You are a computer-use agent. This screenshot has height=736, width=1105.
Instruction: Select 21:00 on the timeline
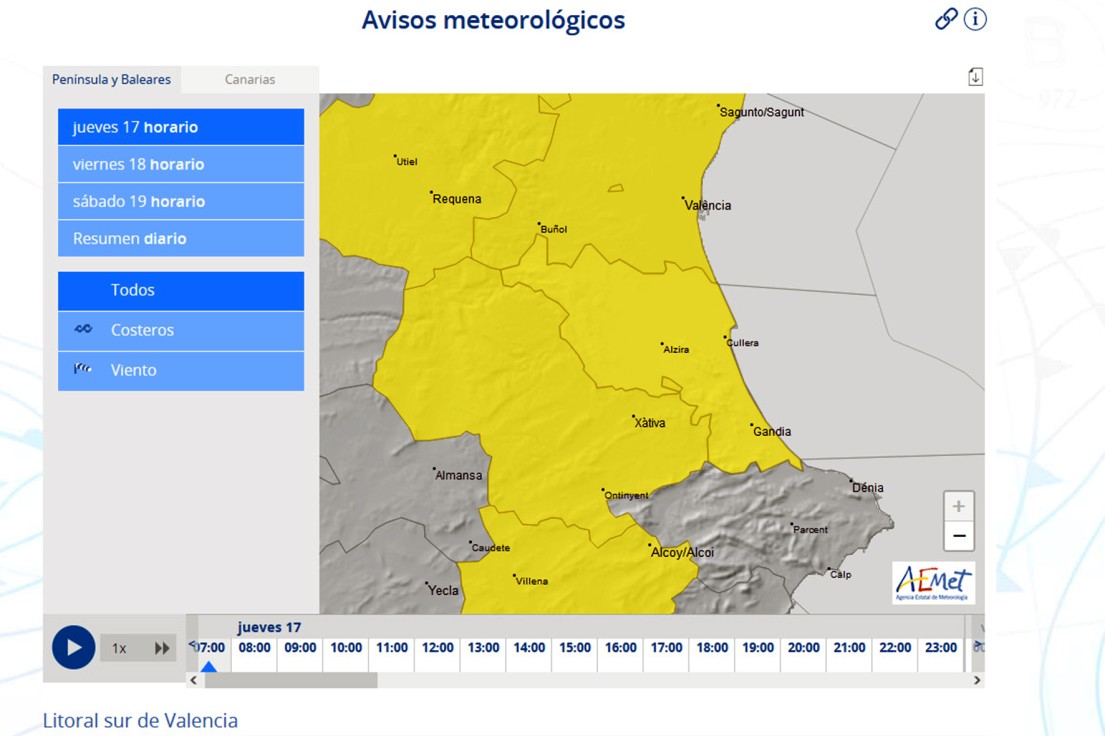(850, 648)
